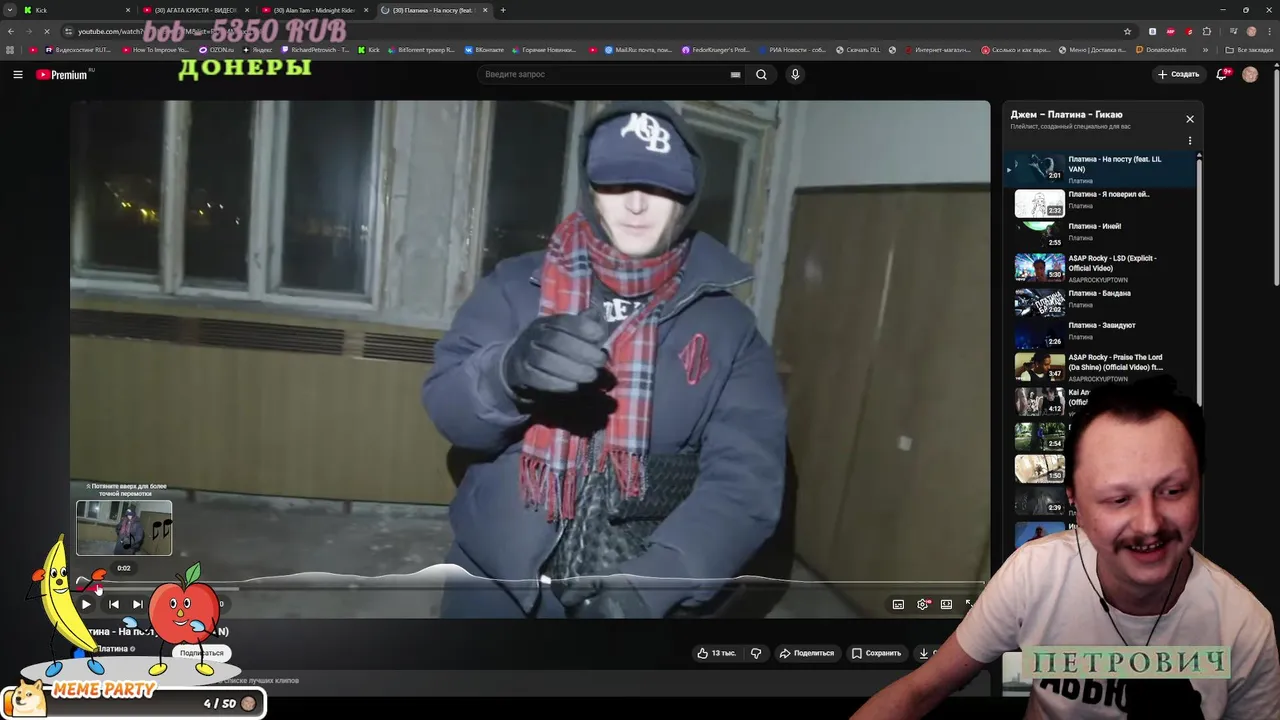Enter fullscreen mode
Image resolution: width=1280 pixels, height=720 pixels.
pos(969,604)
